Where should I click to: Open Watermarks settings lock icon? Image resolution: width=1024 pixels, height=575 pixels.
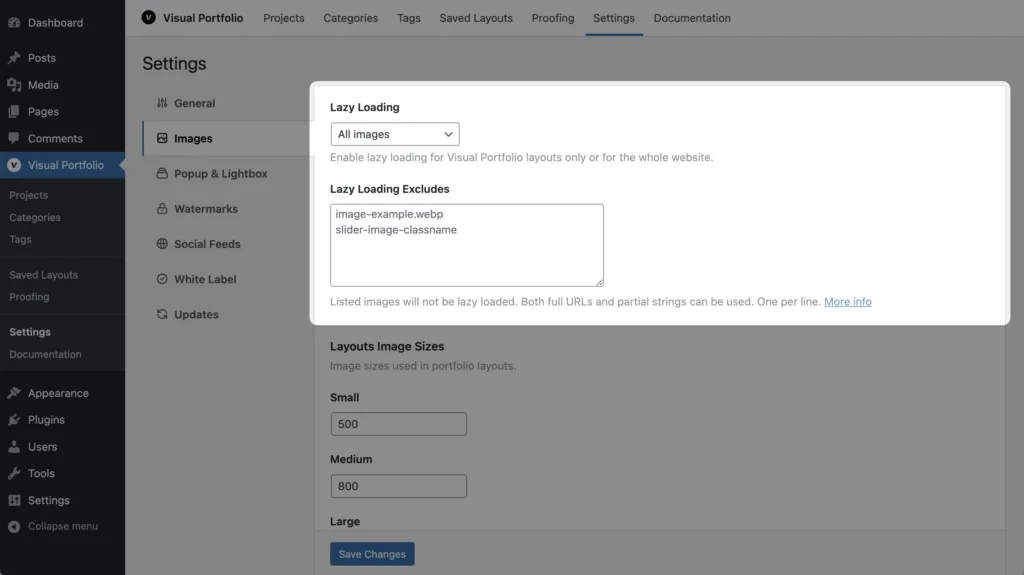(x=162, y=209)
